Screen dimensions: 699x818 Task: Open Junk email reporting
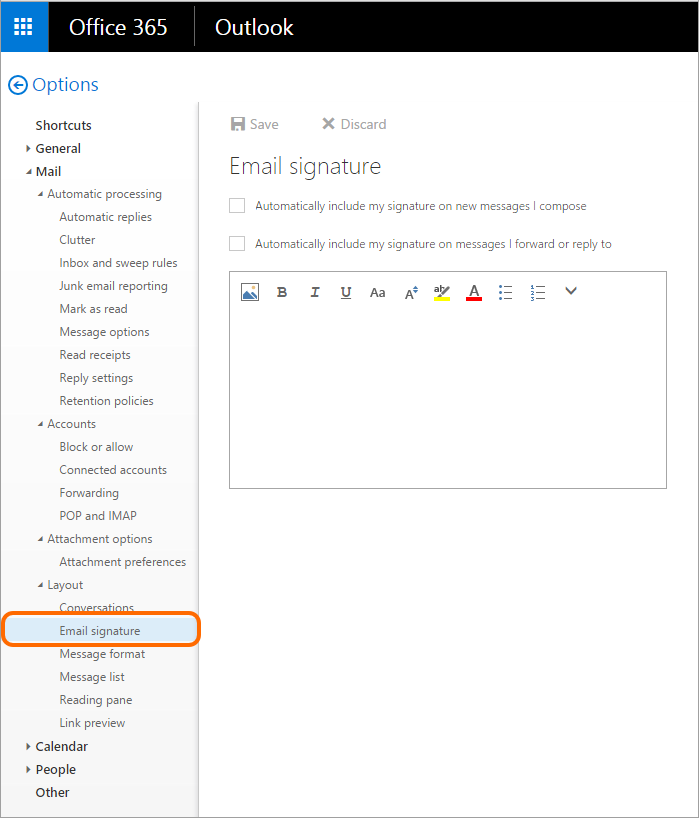[113, 286]
